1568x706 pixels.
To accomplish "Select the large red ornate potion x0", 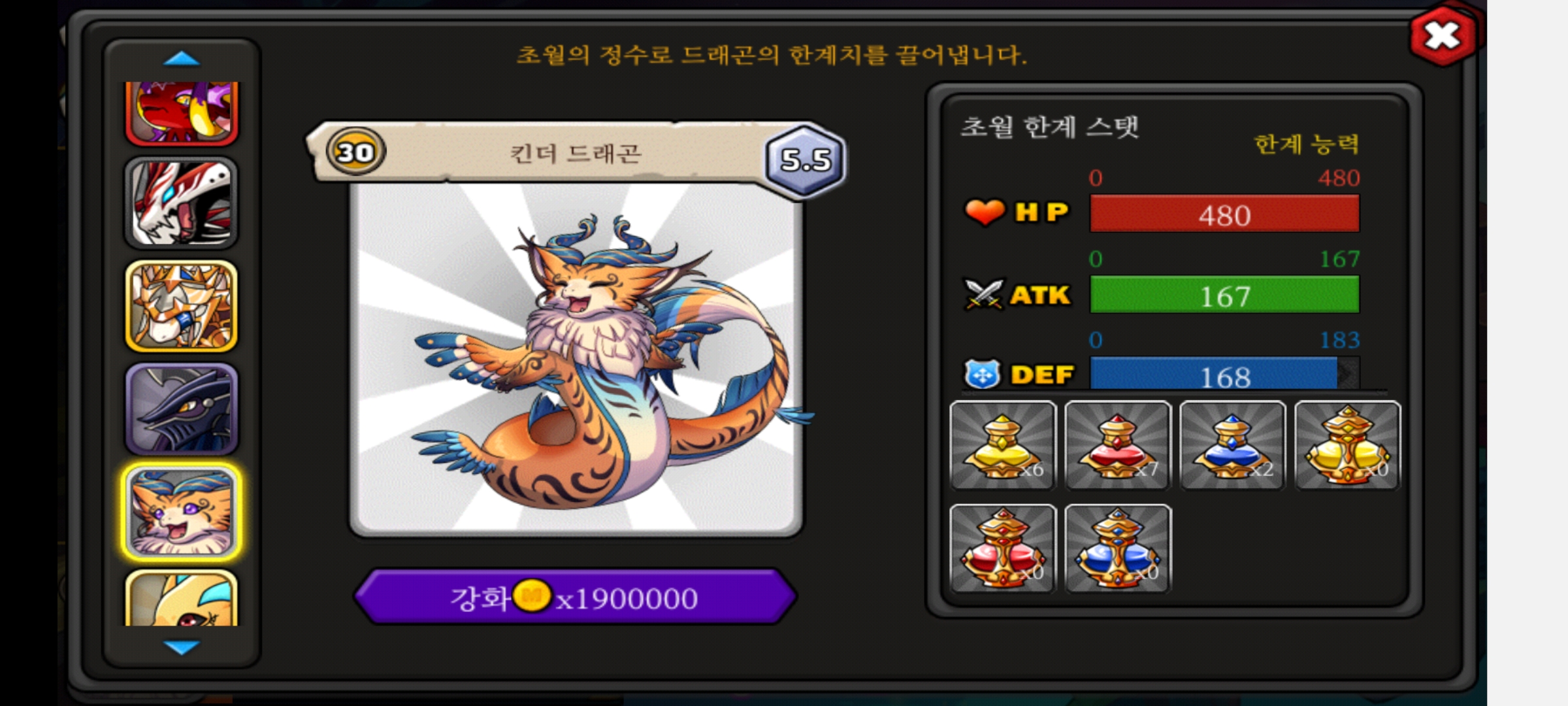I will [x=1003, y=548].
